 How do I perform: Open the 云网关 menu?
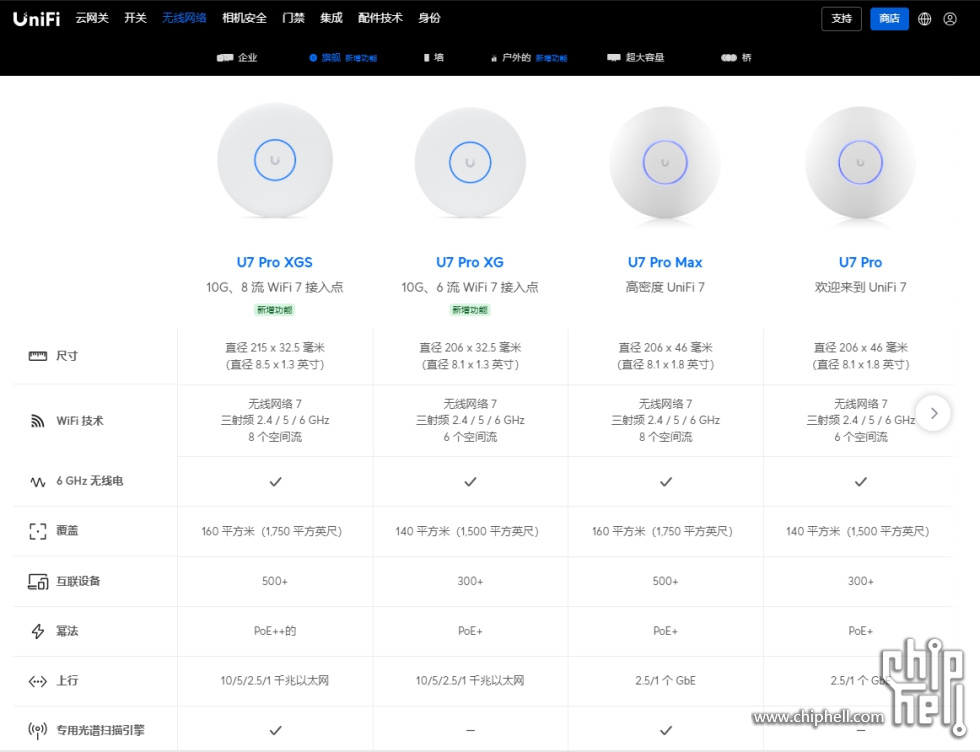(92, 18)
